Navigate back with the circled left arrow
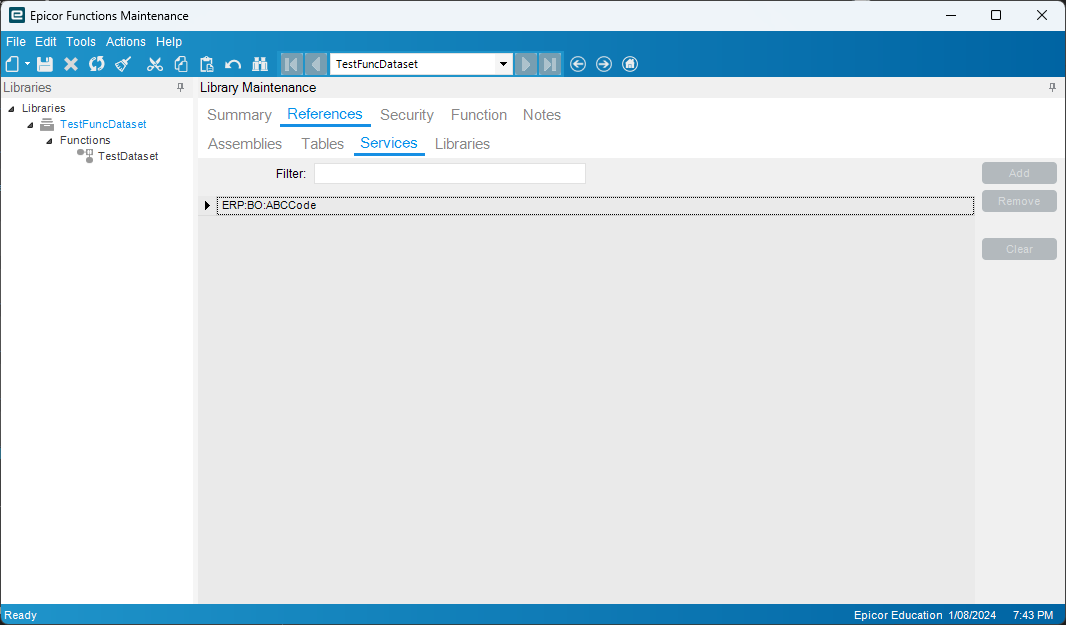The height and width of the screenshot is (625, 1066). (578, 64)
